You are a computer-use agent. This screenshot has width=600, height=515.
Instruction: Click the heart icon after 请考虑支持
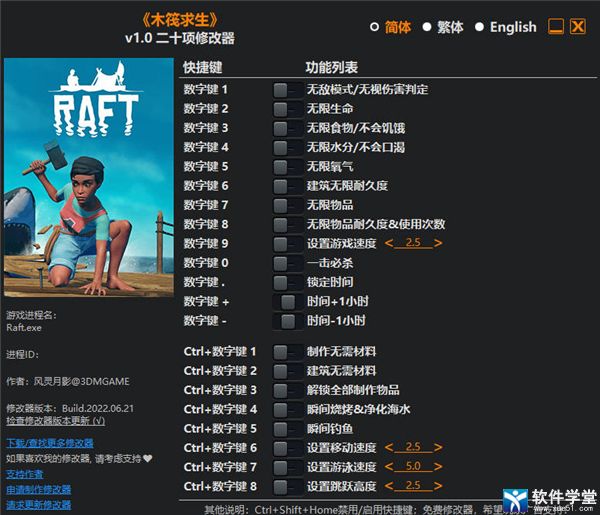pyautogui.click(x=147, y=458)
